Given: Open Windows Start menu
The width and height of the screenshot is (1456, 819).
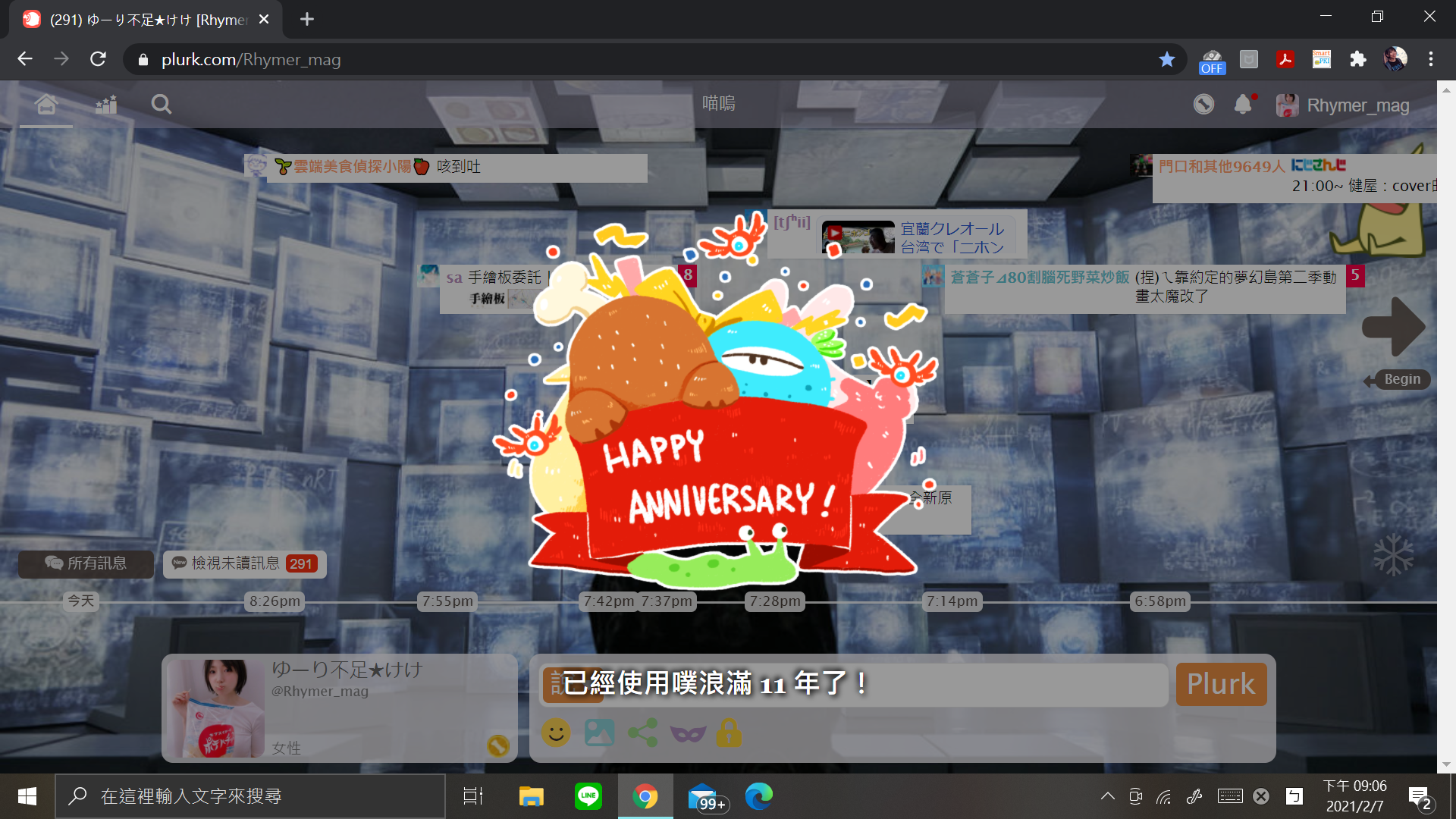Looking at the screenshot, I should [27, 796].
